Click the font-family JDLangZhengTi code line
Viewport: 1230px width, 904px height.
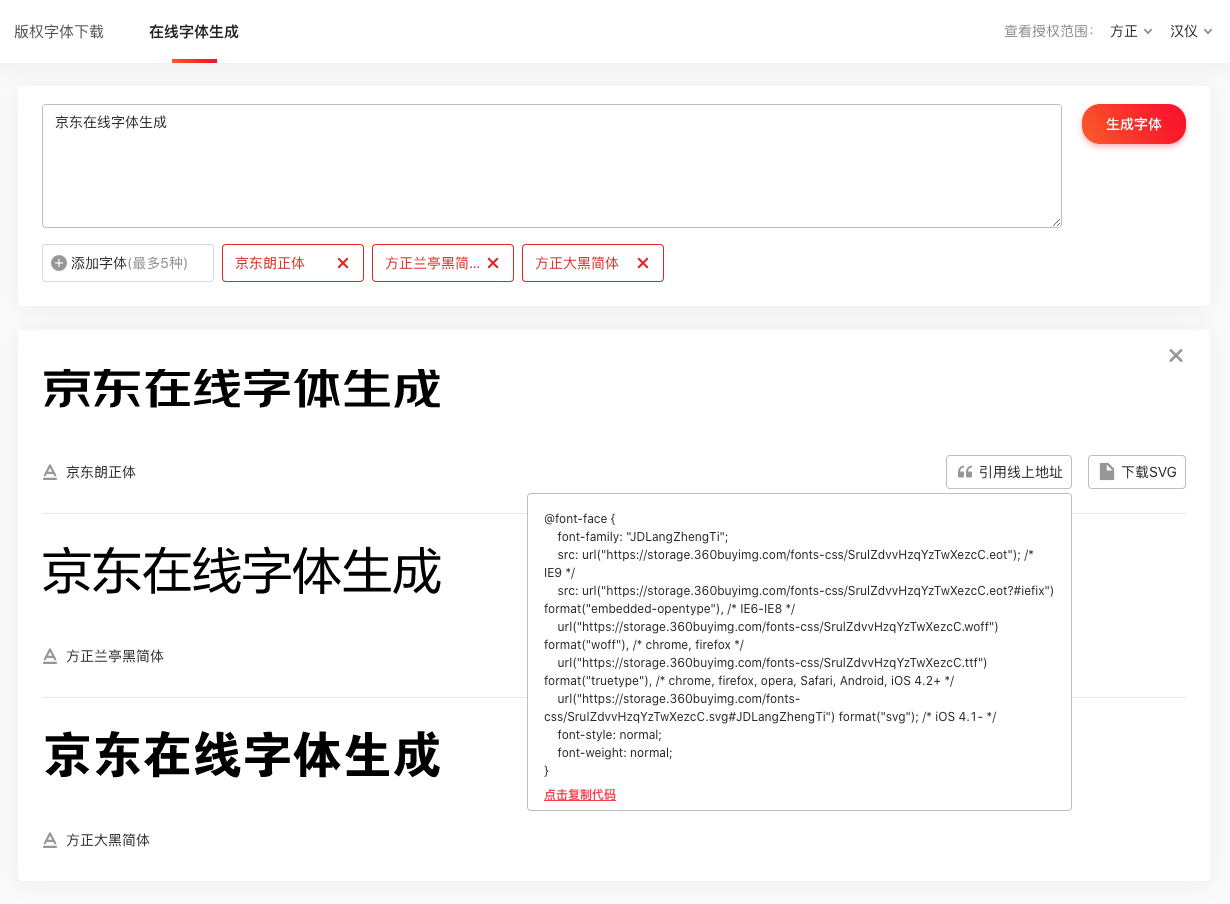click(x=643, y=536)
